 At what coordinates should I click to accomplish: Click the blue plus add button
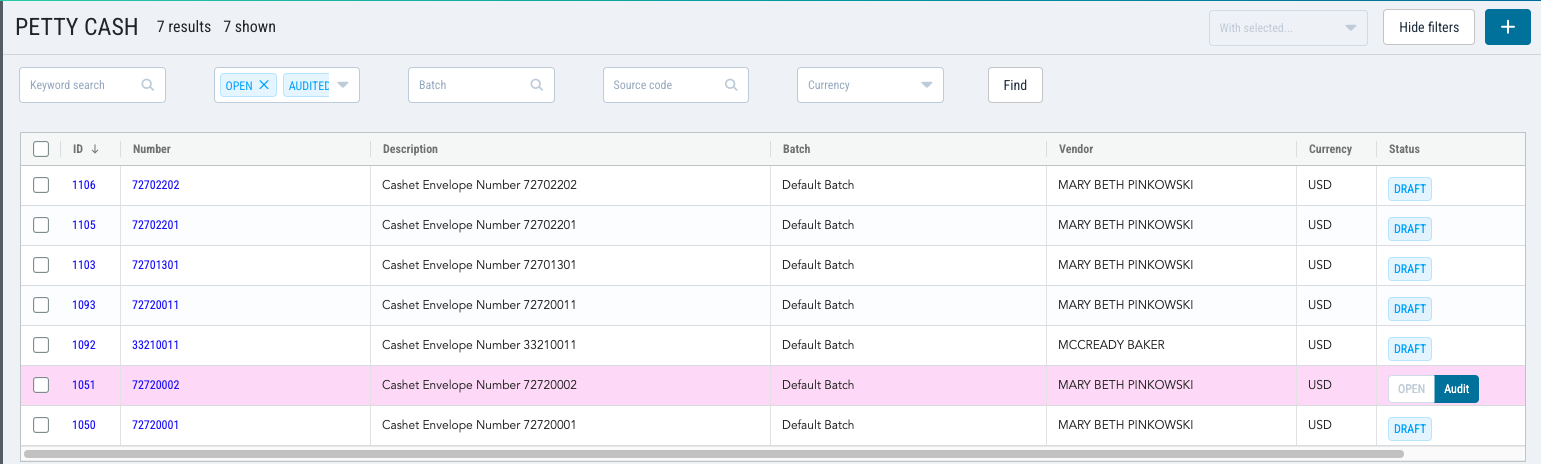click(x=1508, y=27)
